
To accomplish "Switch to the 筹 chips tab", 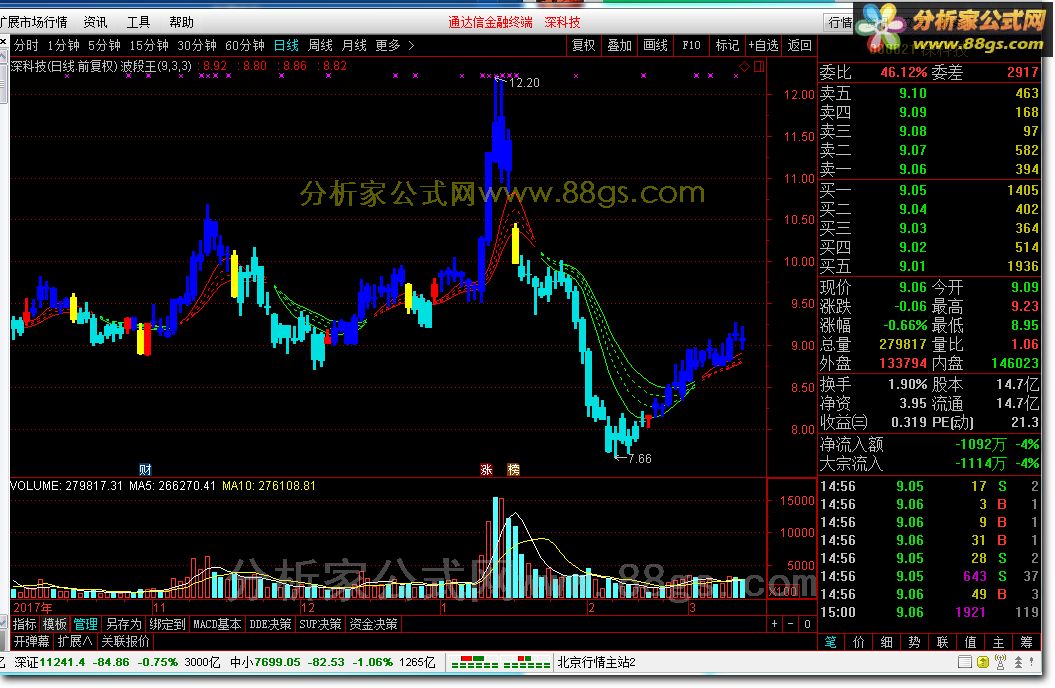I will (x=1026, y=642).
